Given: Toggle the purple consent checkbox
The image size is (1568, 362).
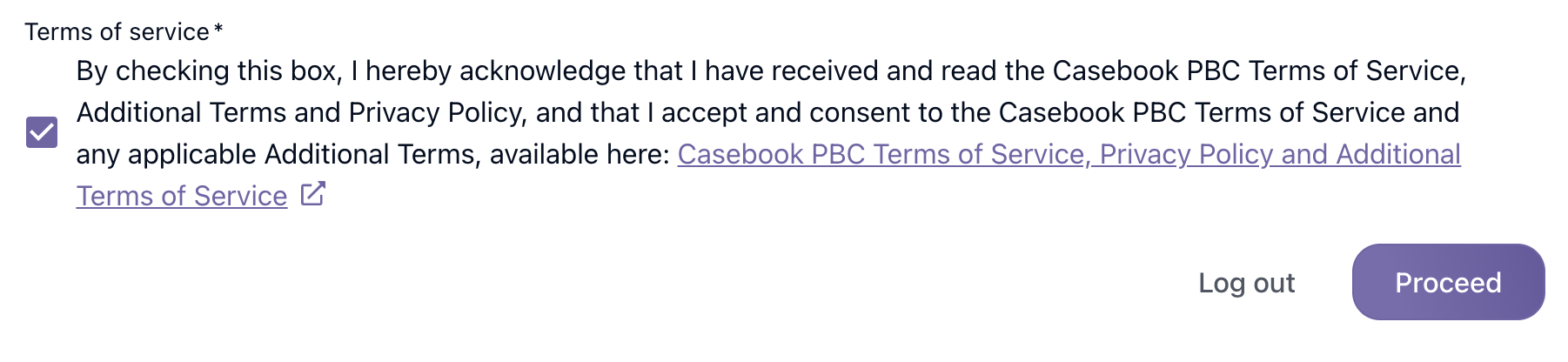Looking at the screenshot, I should point(42,132).
